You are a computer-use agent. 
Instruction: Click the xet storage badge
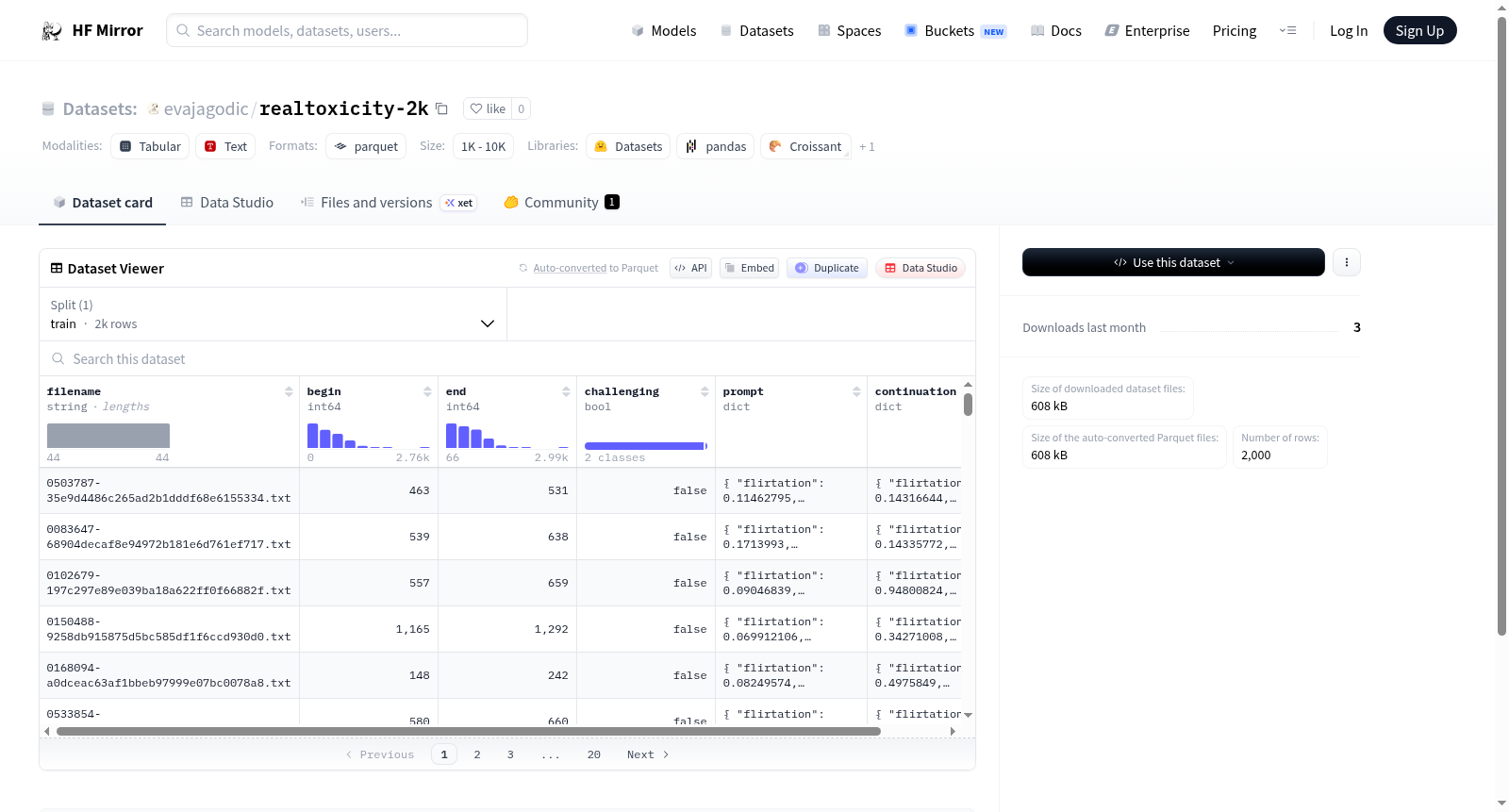(x=459, y=203)
